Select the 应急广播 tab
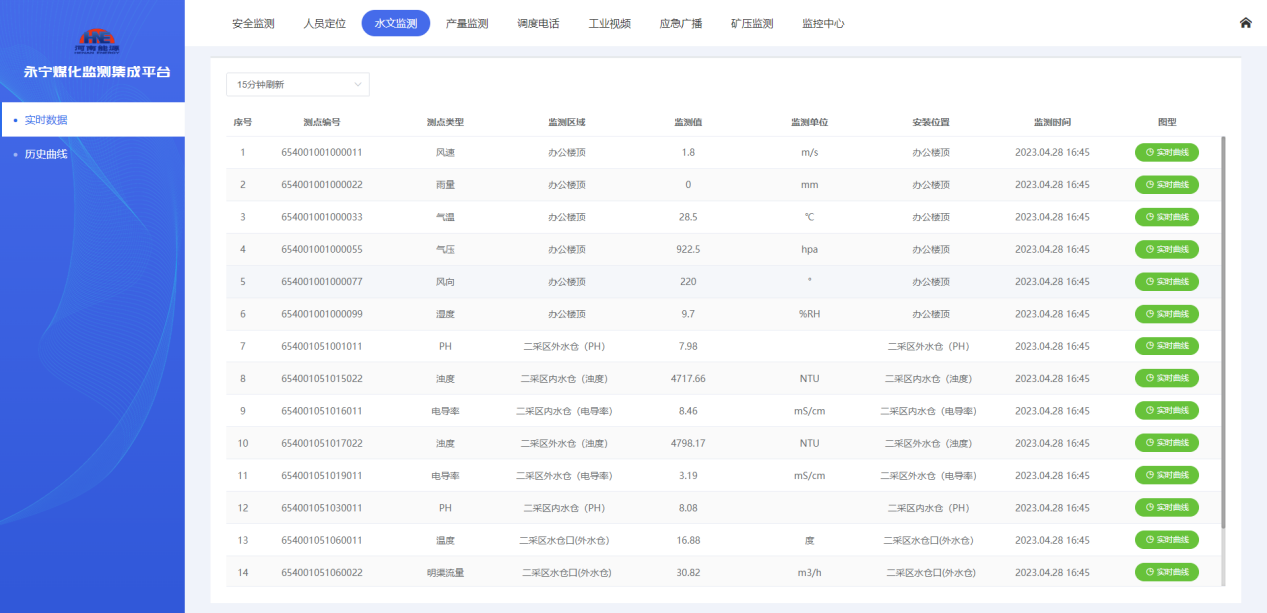This screenshot has width=1267, height=613. click(x=680, y=23)
